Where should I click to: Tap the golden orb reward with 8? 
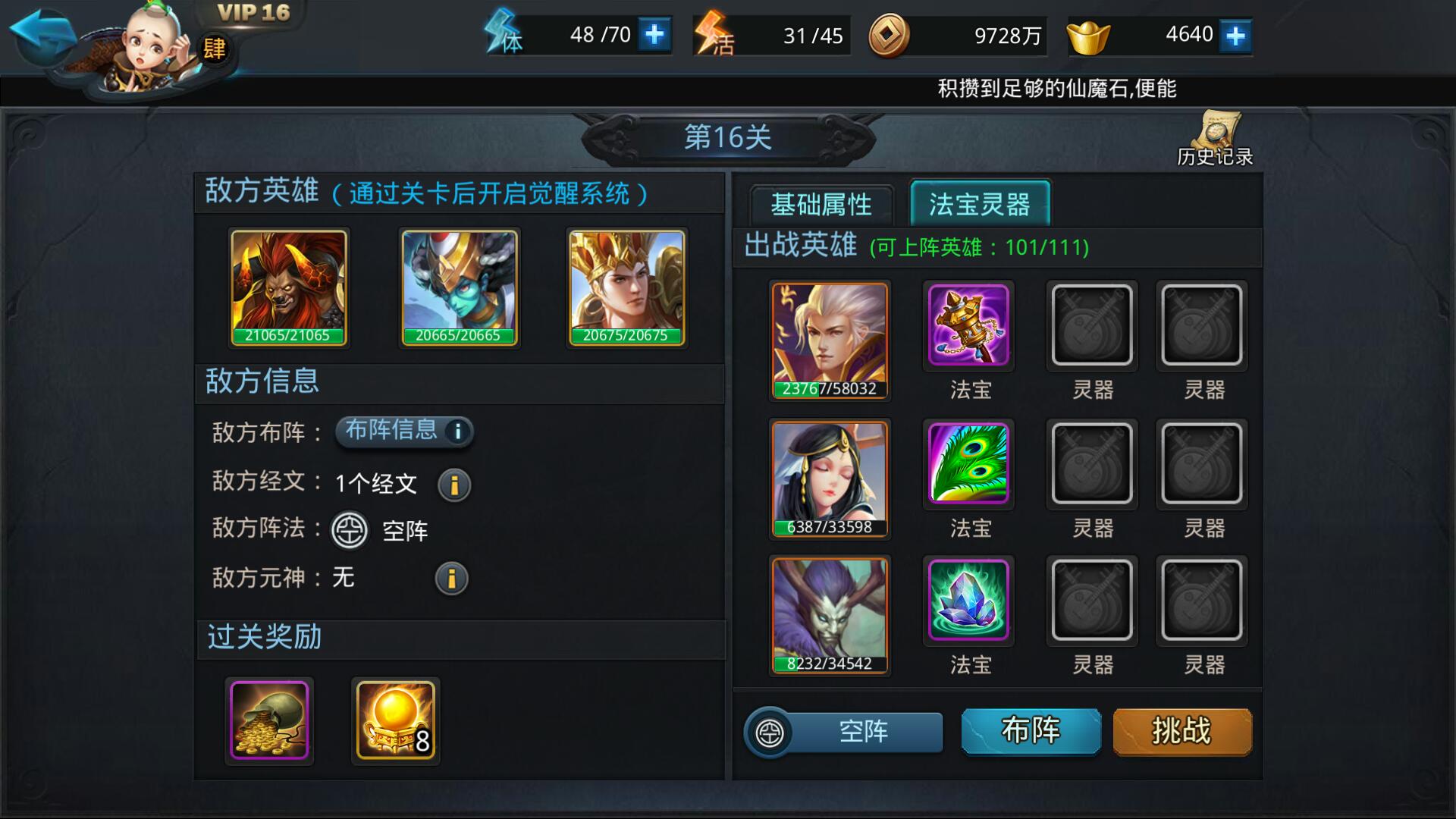click(395, 720)
